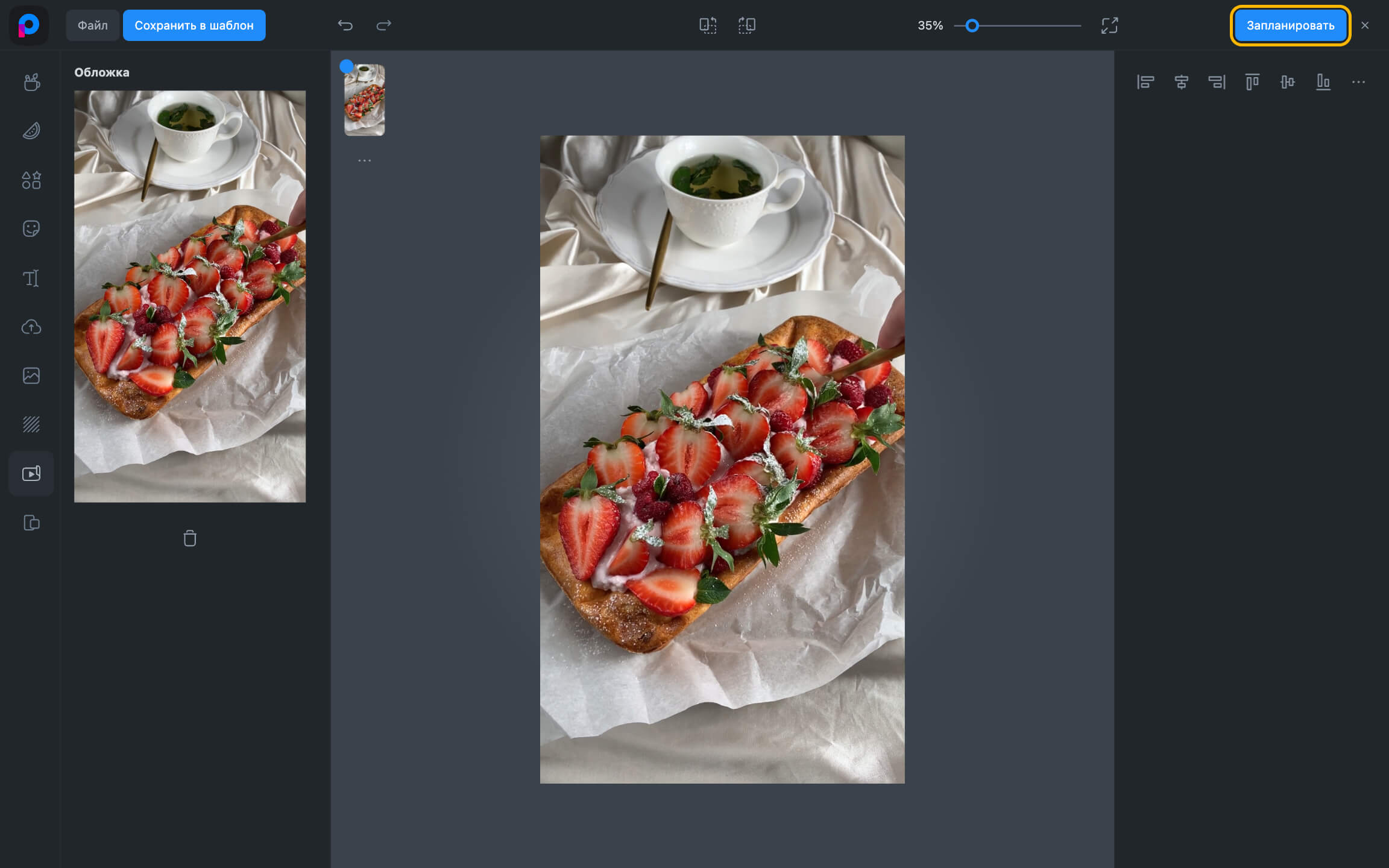Click the 35% zoom slider handle
This screenshot has width=1389, height=868.
[972, 25]
